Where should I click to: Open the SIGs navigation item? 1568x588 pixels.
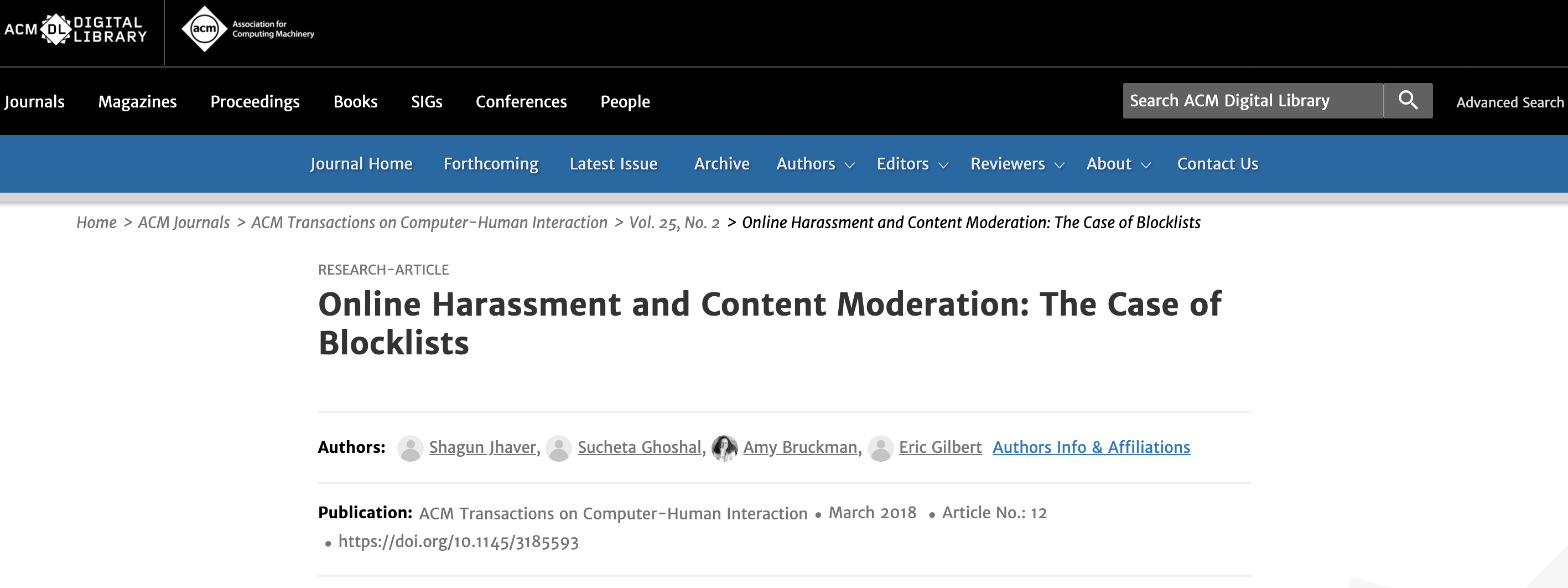click(427, 101)
